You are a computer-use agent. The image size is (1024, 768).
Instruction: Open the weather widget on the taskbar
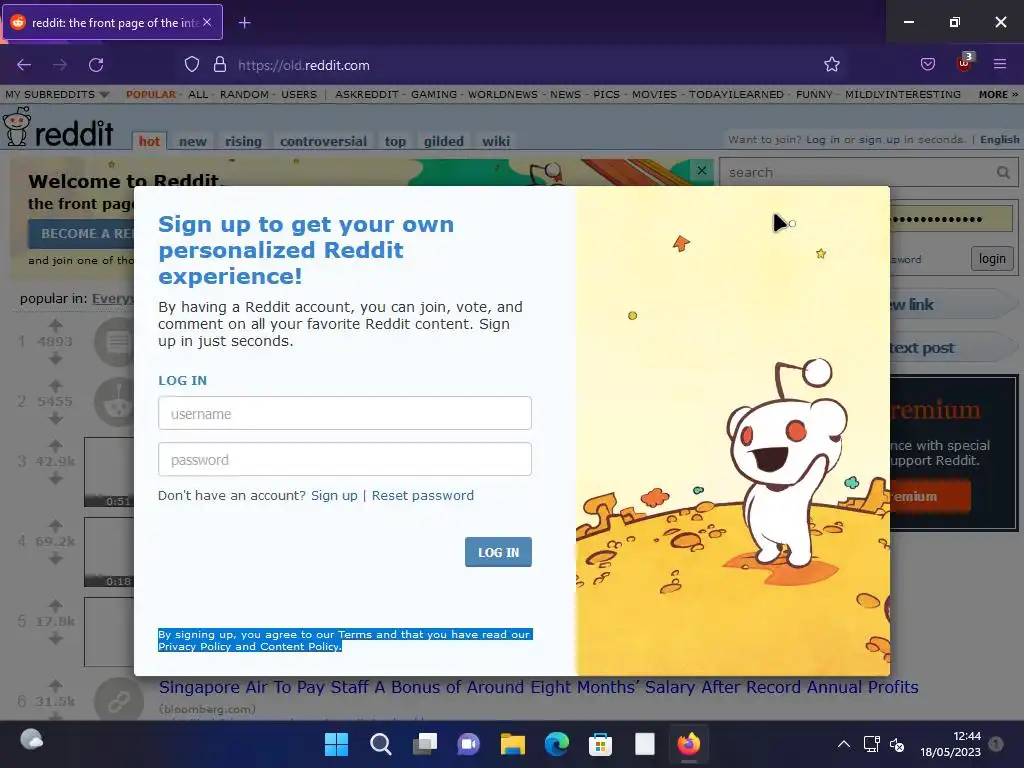(x=31, y=741)
